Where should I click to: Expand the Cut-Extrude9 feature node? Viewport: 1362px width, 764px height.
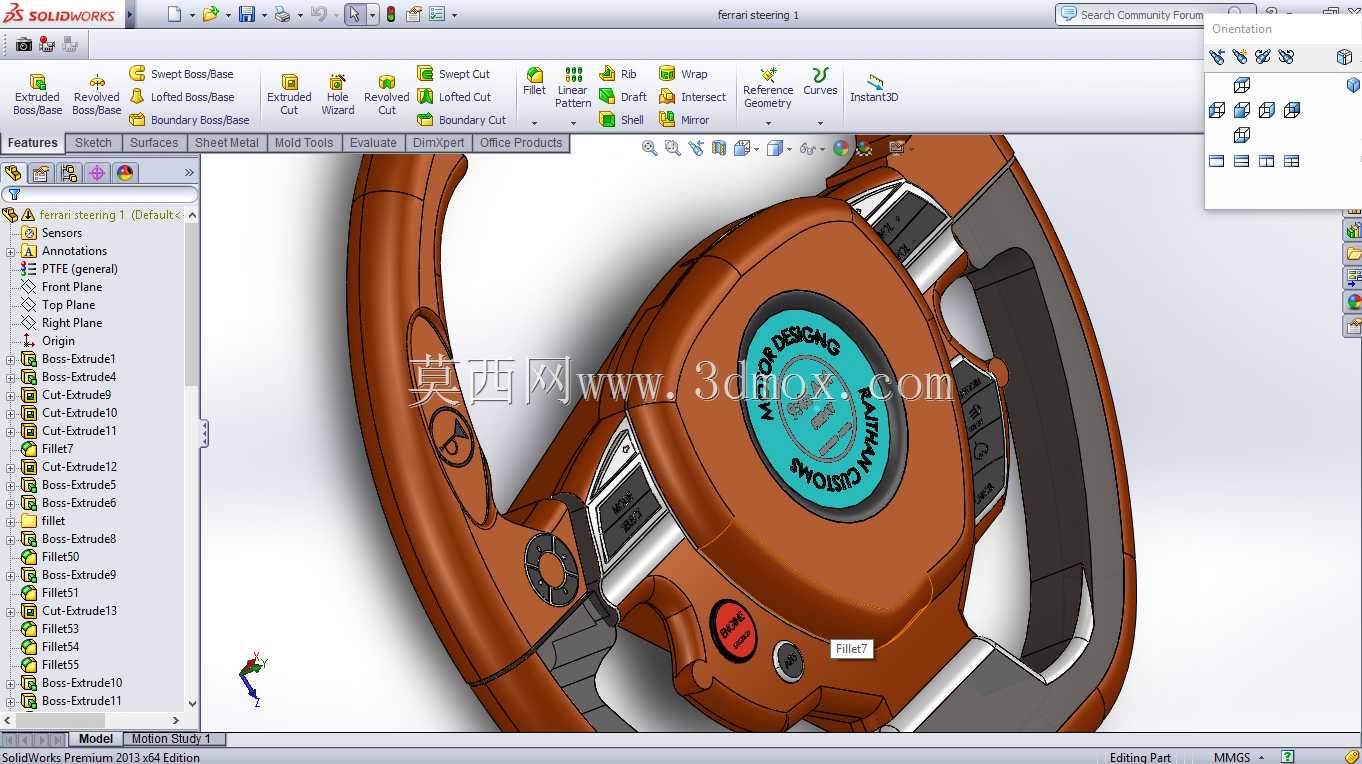coord(11,395)
